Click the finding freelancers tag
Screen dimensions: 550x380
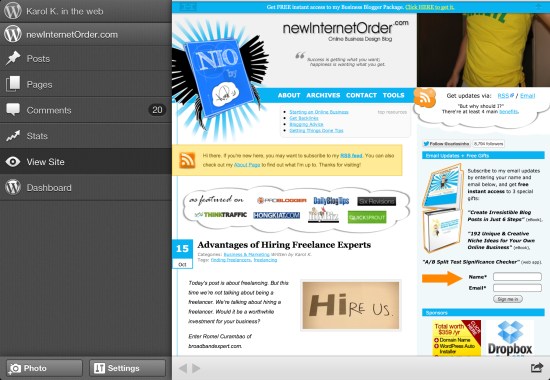coord(231,260)
